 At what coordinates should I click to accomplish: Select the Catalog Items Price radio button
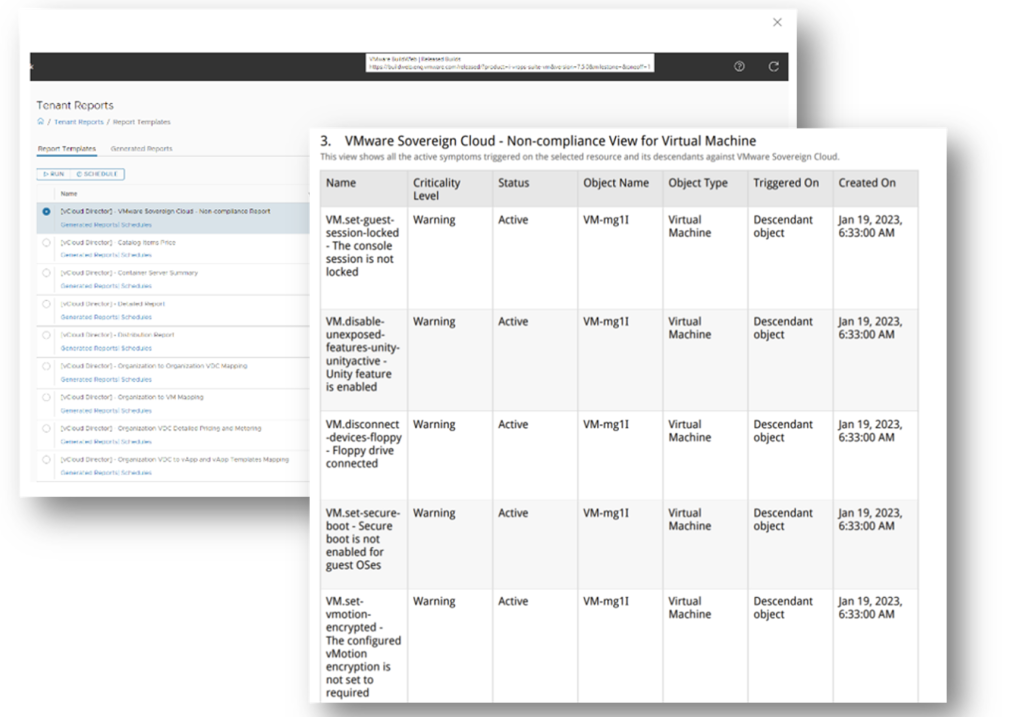(x=46, y=242)
